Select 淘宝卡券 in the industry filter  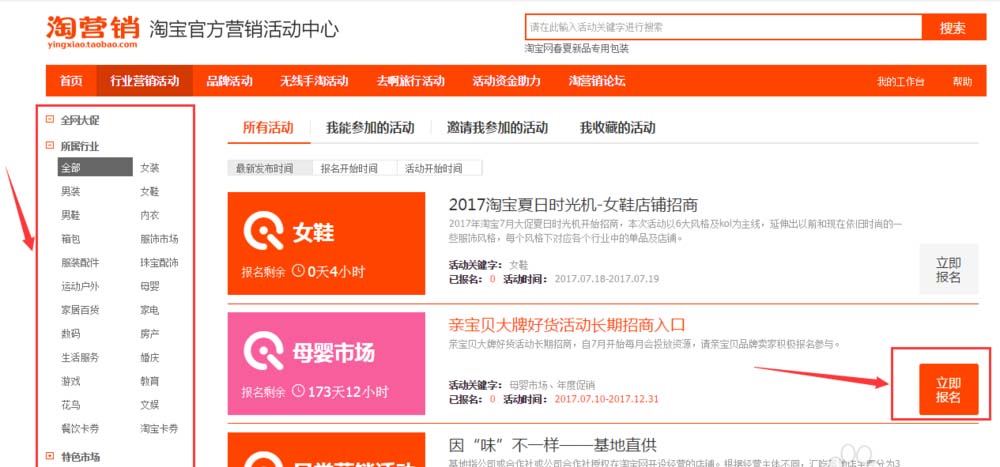159,428
